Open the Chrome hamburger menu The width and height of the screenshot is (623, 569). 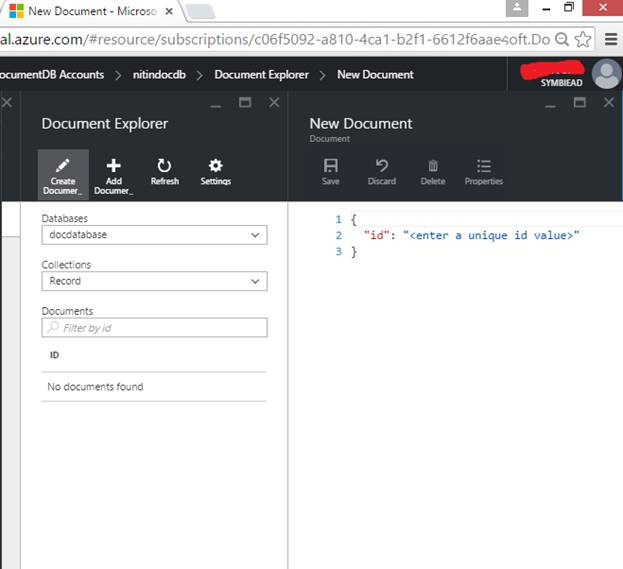(x=610, y=40)
